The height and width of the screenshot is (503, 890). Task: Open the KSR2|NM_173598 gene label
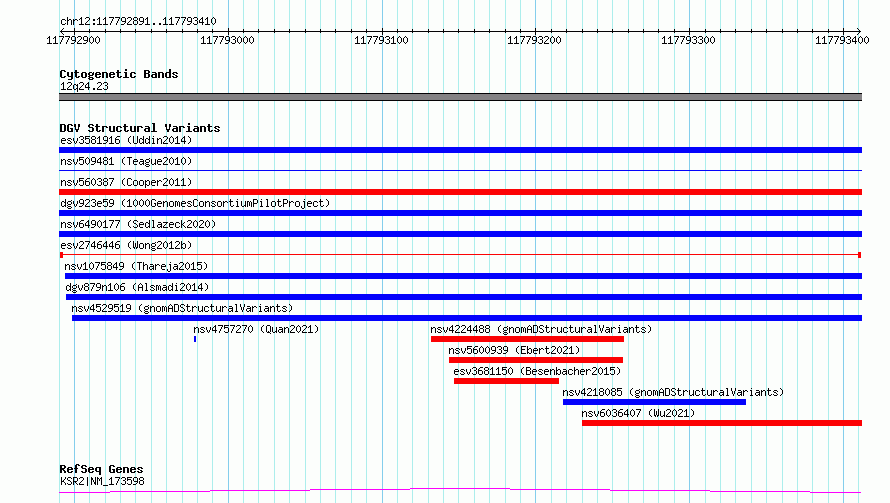(102, 481)
